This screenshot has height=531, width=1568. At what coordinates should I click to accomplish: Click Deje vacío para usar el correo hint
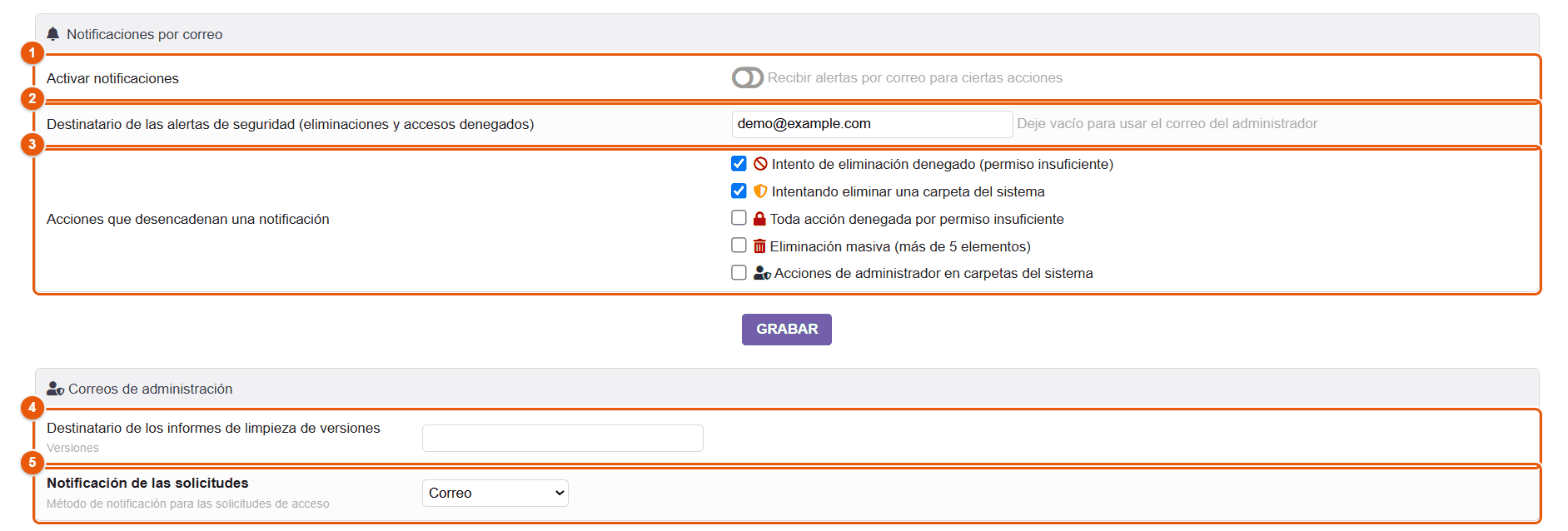(x=1167, y=124)
